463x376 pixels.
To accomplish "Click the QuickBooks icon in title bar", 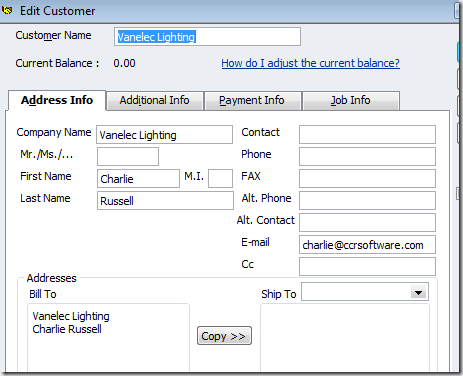I will coord(7,10).
